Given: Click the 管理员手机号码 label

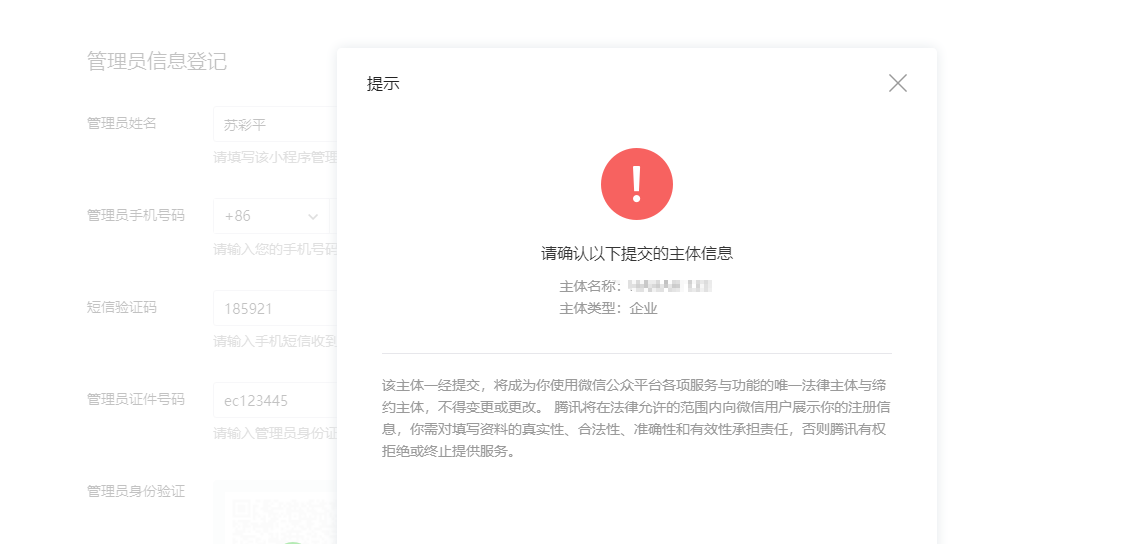Looking at the screenshot, I should click(x=135, y=215).
